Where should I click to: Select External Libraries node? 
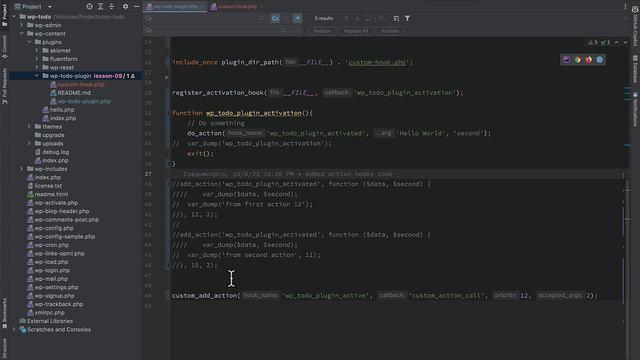click(50, 321)
